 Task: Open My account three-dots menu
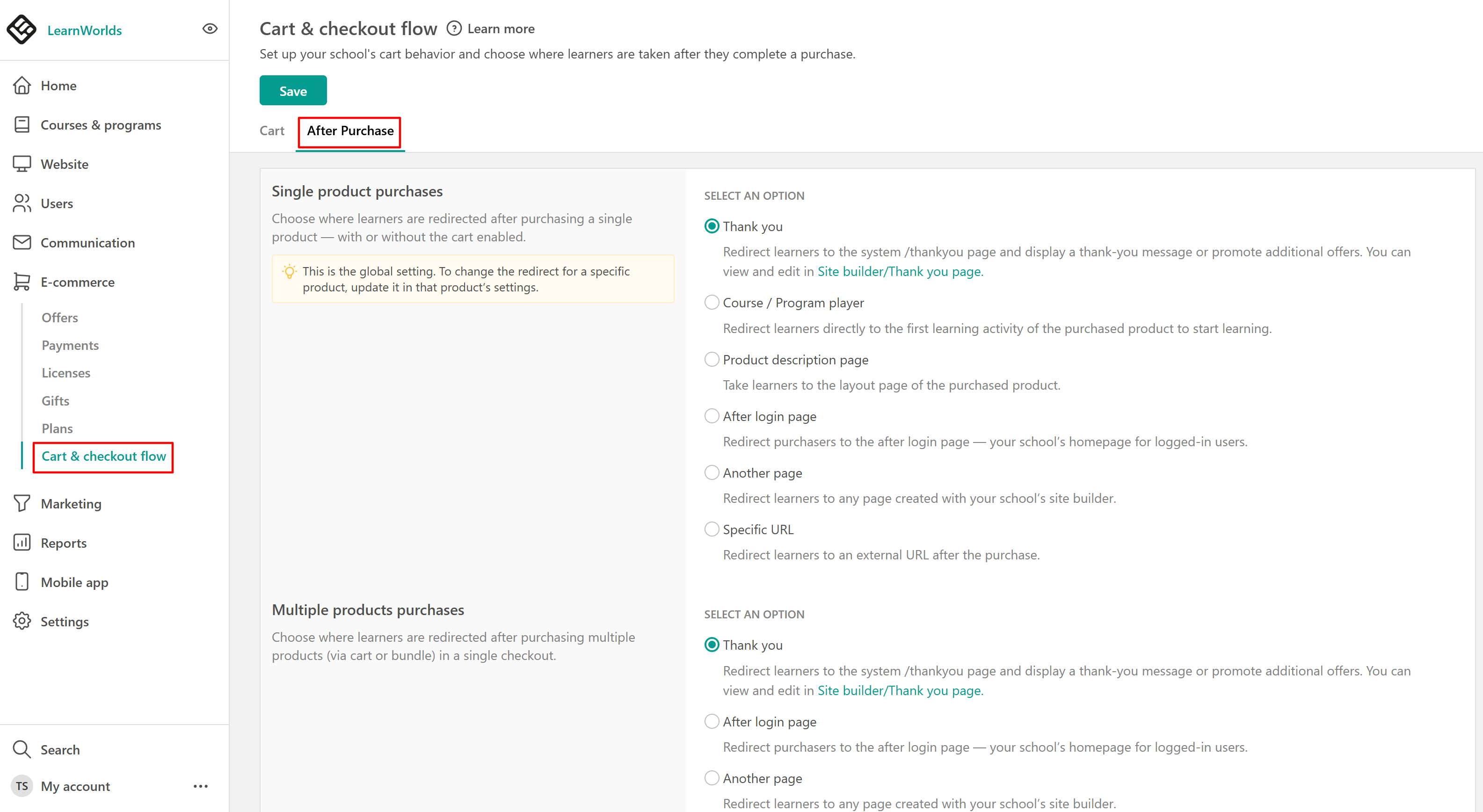(x=200, y=786)
